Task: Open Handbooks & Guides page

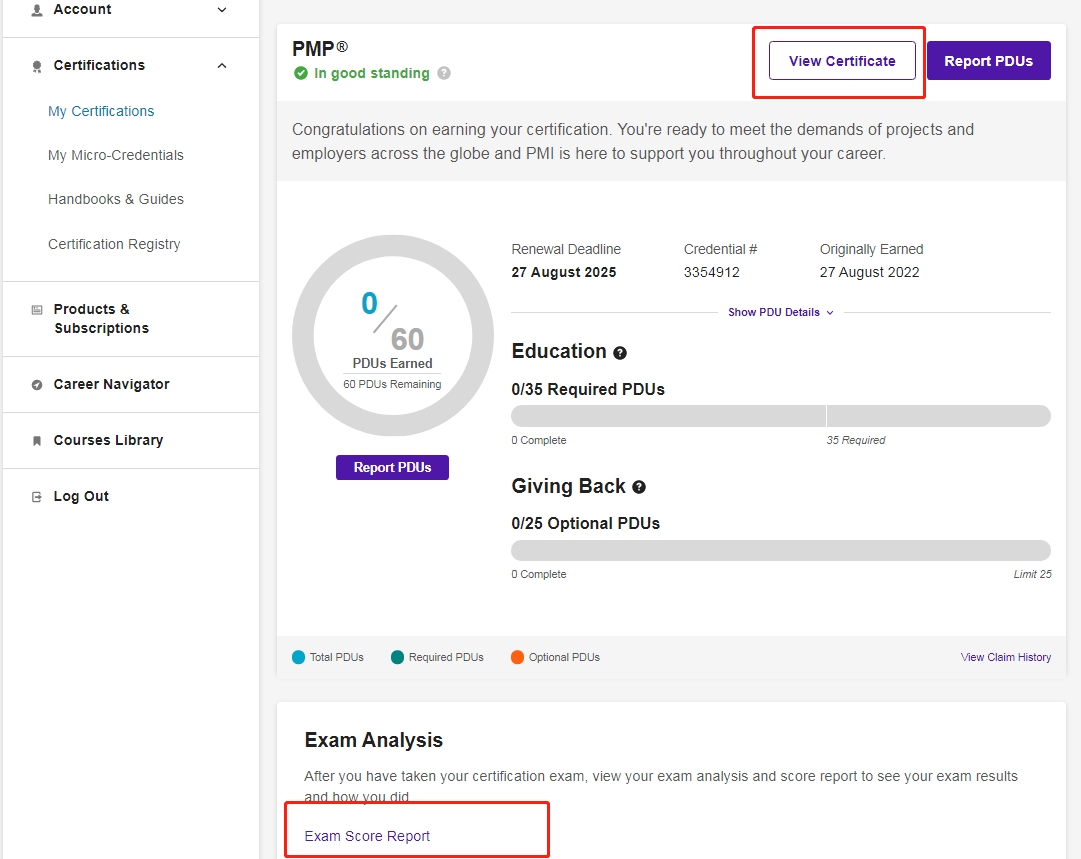Action: click(116, 199)
